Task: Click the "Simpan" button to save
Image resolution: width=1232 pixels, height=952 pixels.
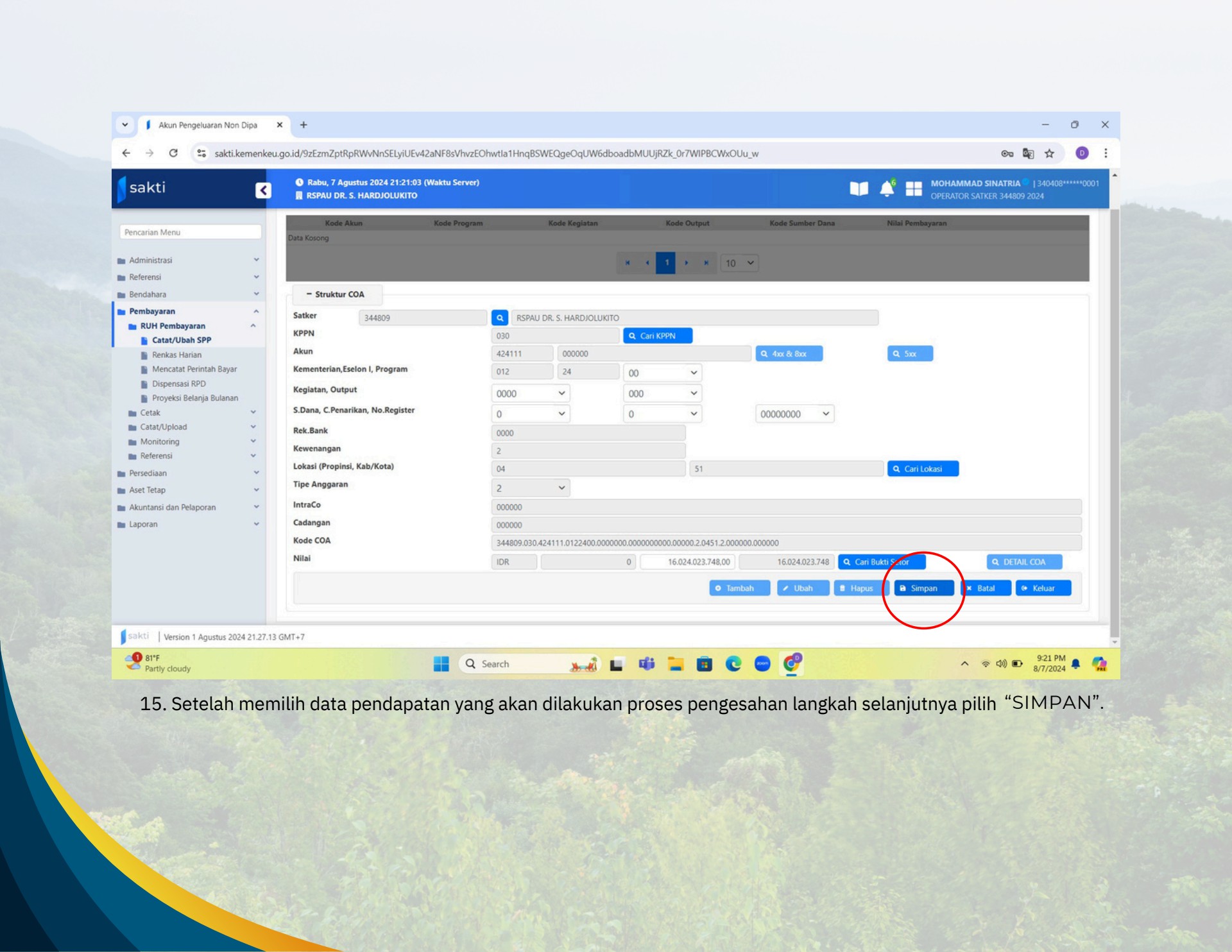Action: (923, 588)
